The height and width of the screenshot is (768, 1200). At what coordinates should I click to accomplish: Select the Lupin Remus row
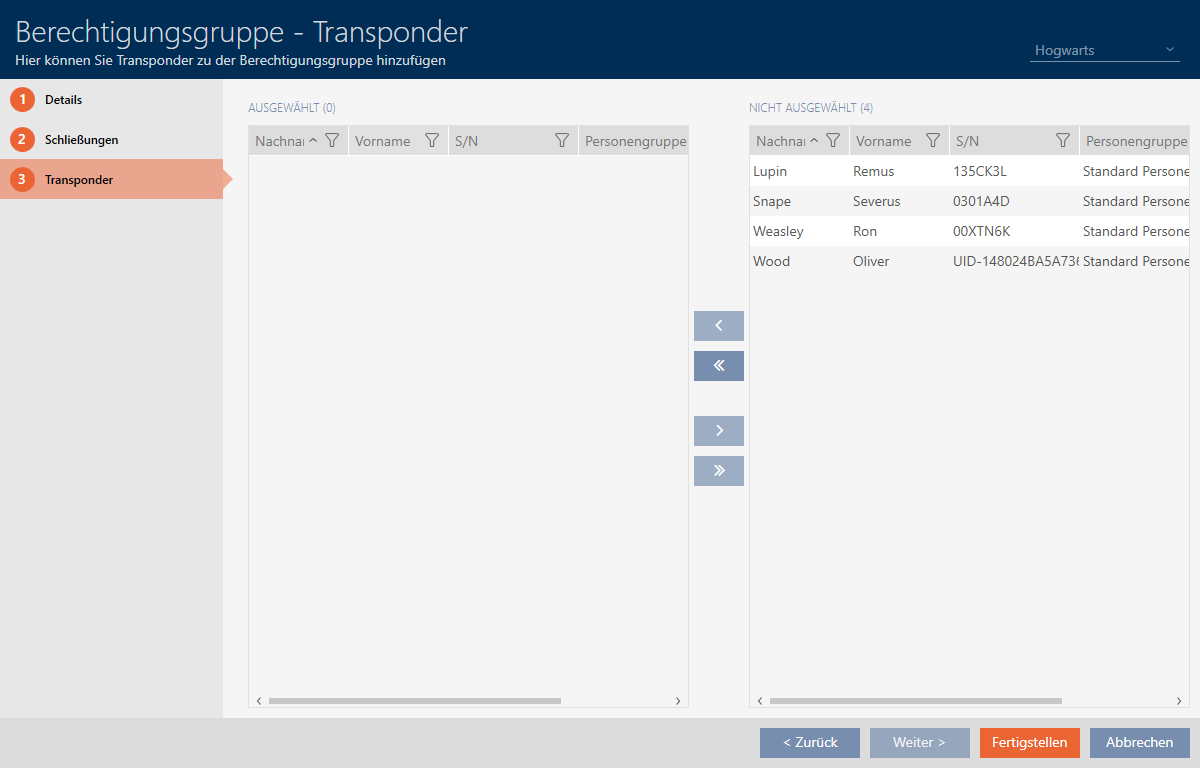900,171
